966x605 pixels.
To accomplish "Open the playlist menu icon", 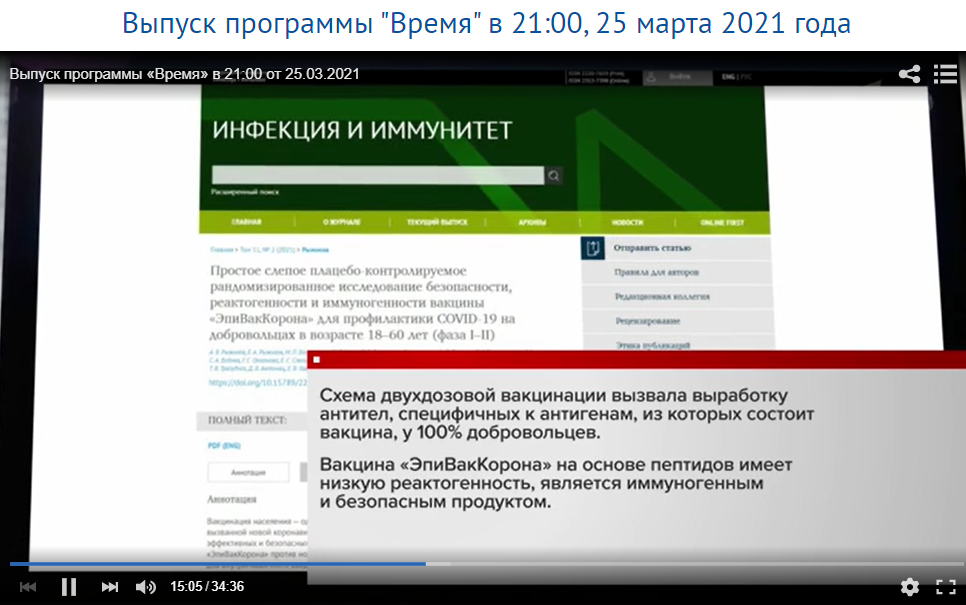I will point(945,74).
